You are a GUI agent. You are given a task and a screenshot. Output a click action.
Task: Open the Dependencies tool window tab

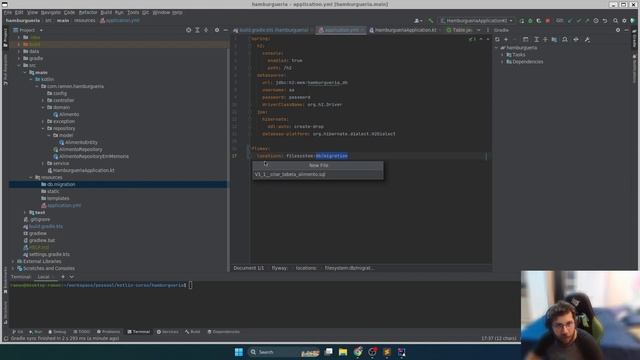(223, 332)
